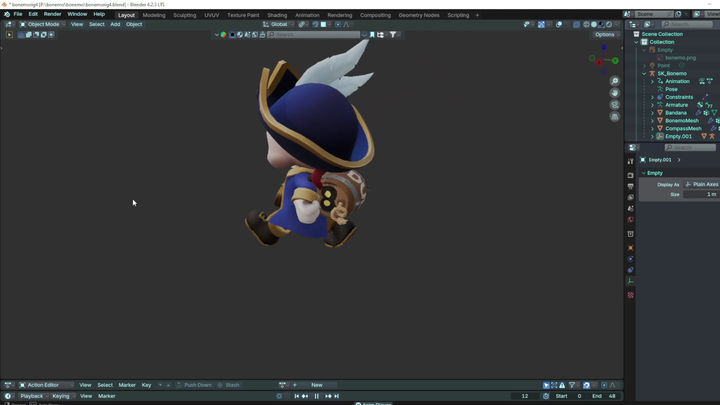Expand the Constraints item in outliner
Viewport: 720px width, 405px height.
point(652,97)
